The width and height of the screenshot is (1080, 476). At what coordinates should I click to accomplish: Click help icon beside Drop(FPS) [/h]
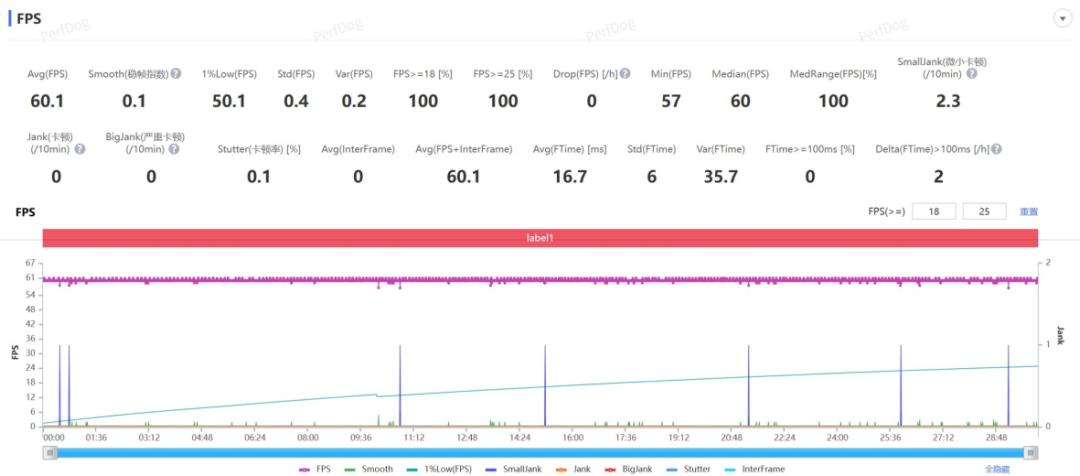point(626,74)
